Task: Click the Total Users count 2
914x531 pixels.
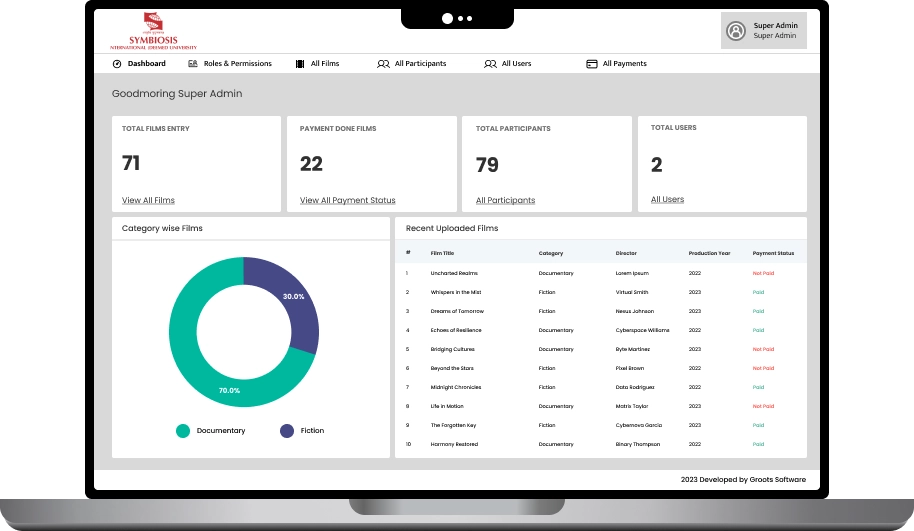Action: point(656,165)
